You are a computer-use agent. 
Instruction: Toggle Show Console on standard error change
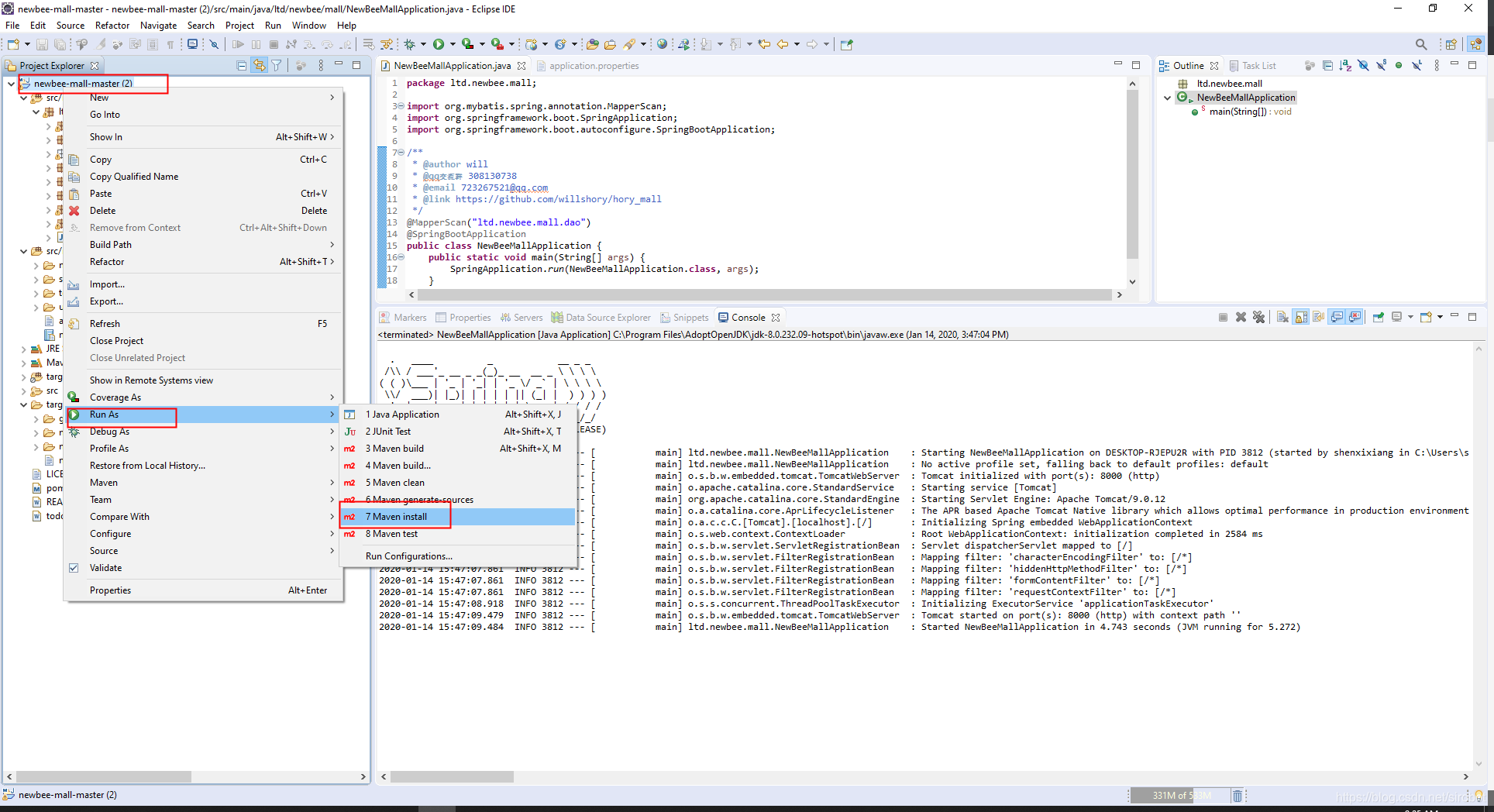pyautogui.click(x=1355, y=317)
